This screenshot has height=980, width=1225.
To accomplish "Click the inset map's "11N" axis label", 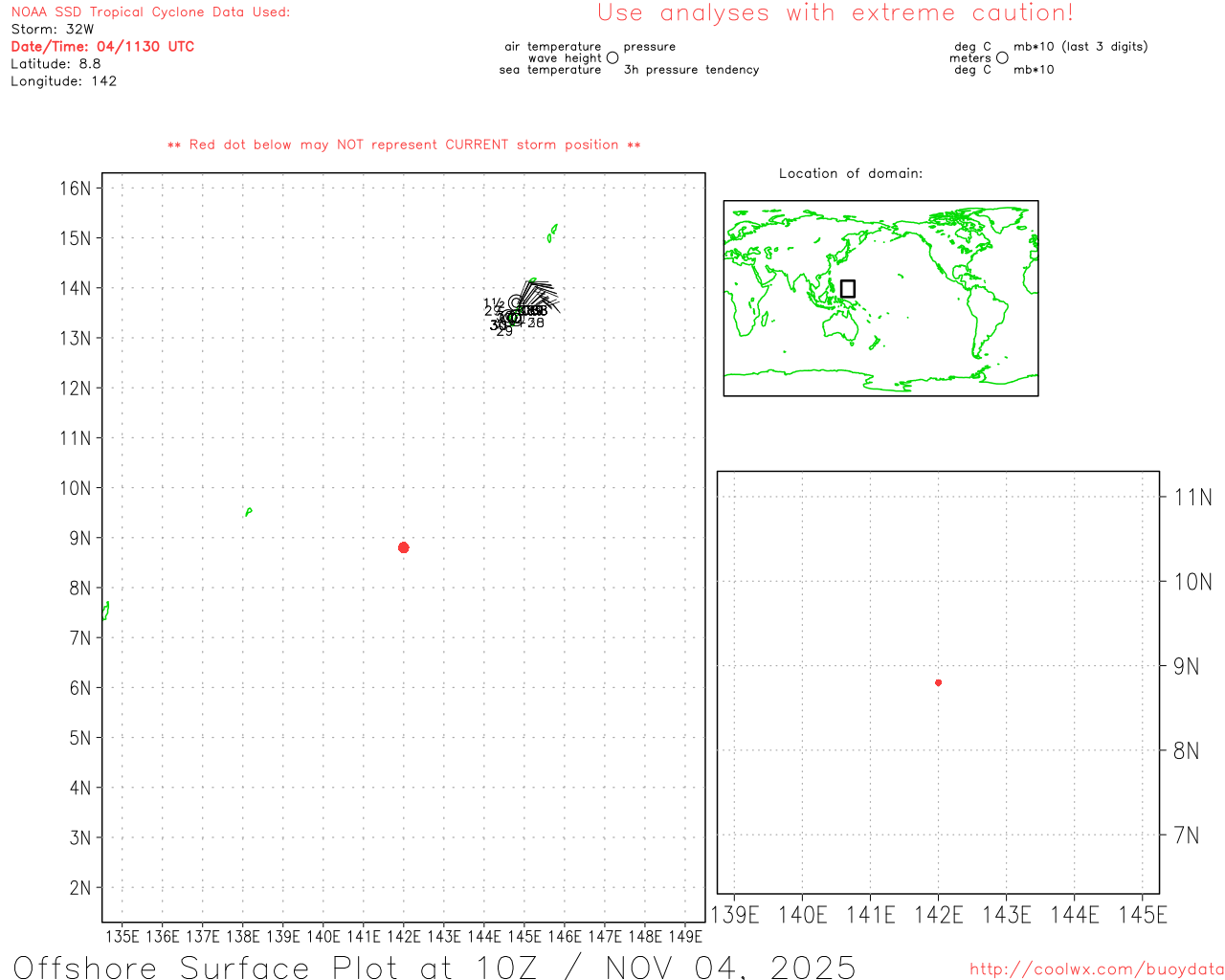I will (1192, 497).
